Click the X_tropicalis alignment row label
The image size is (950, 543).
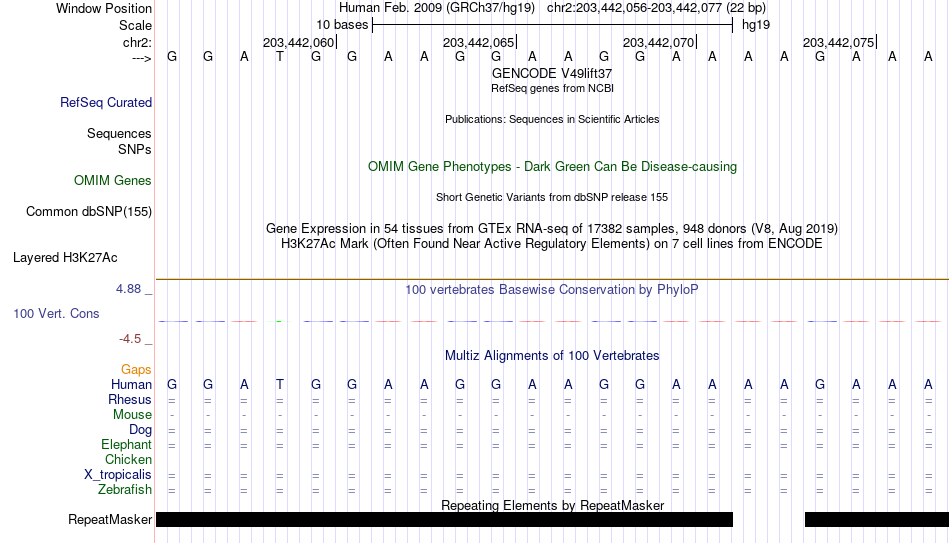coord(118,475)
